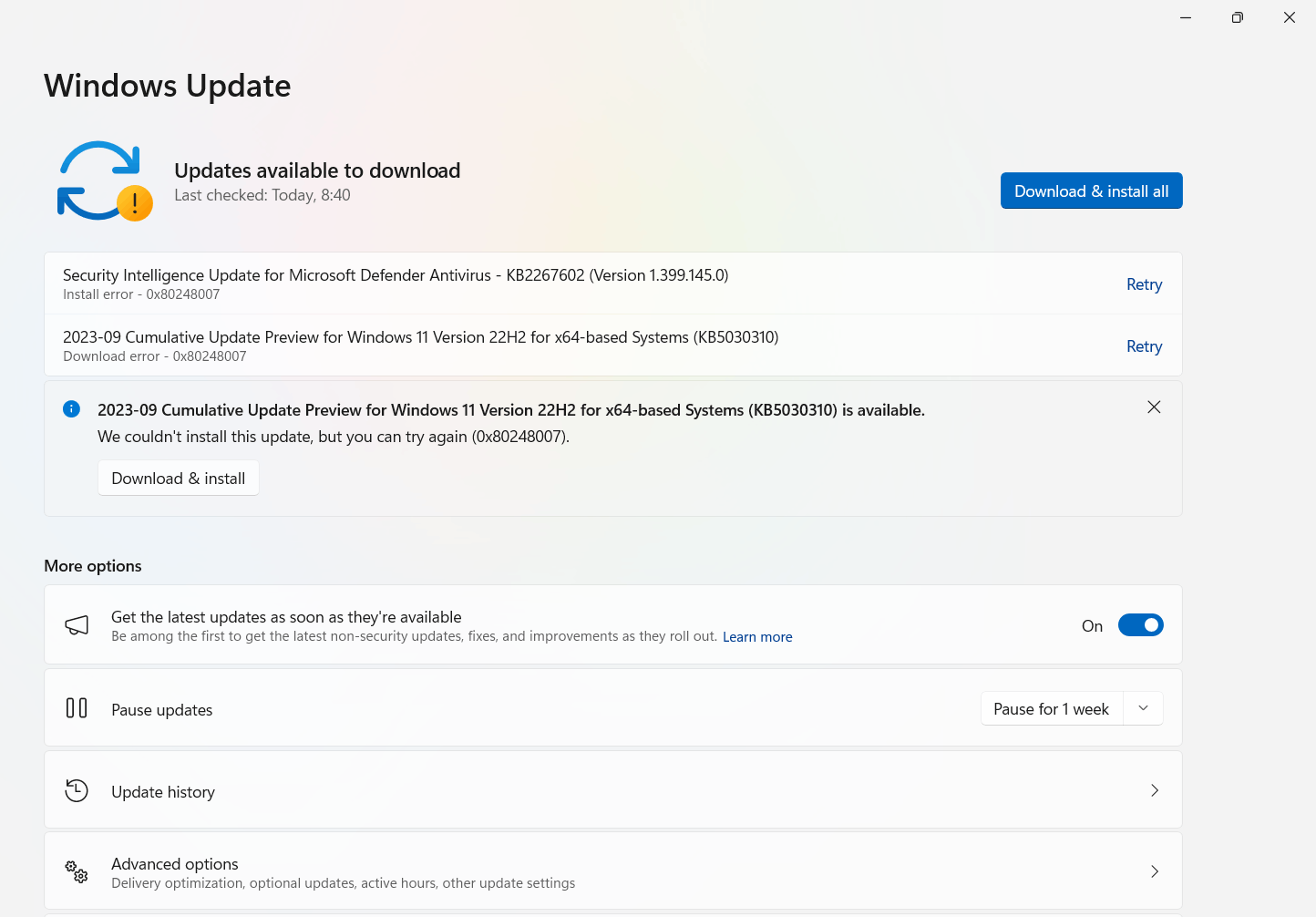Retry the KB5030310 Cumulative Update download
This screenshot has height=917, width=1316.
point(1144,346)
